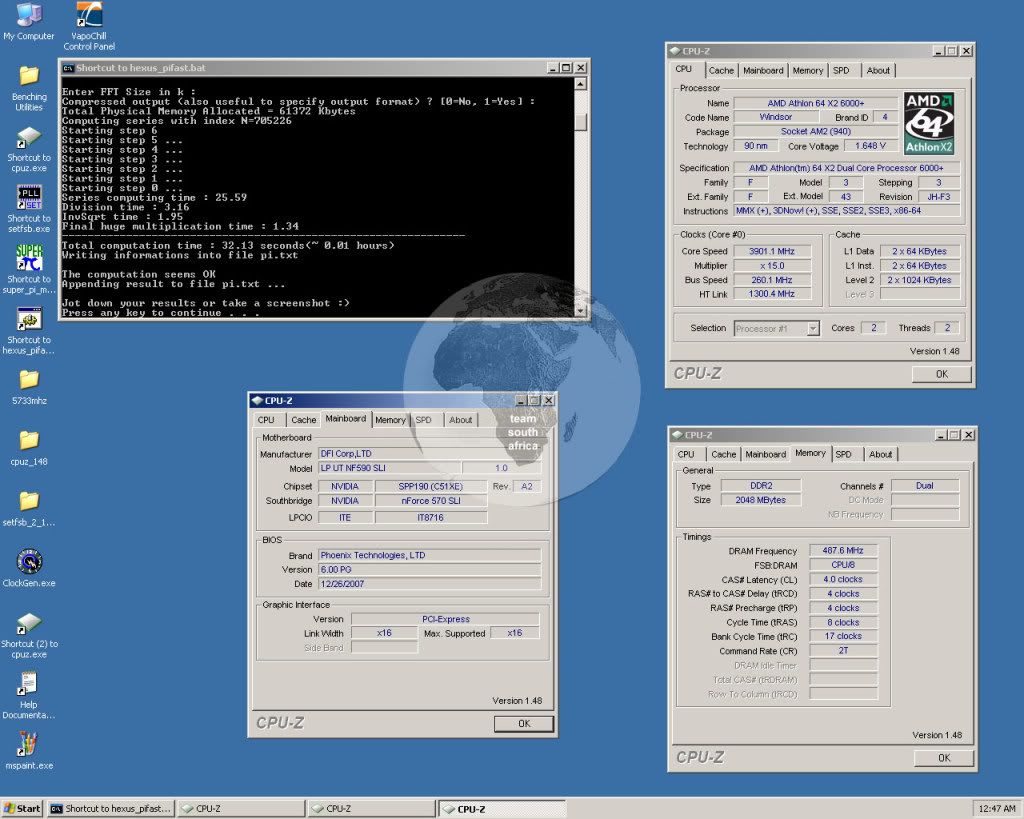Image resolution: width=1024 pixels, height=819 pixels.
Task: Select SPD tab in Memory CPU-Z window
Action: coord(843,455)
